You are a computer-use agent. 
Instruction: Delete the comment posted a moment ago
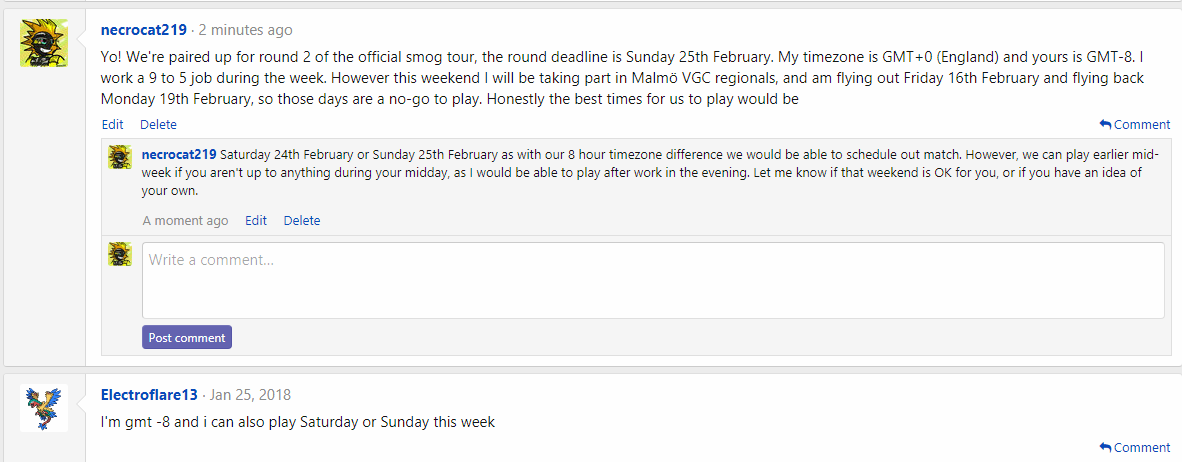pos(301,221)
